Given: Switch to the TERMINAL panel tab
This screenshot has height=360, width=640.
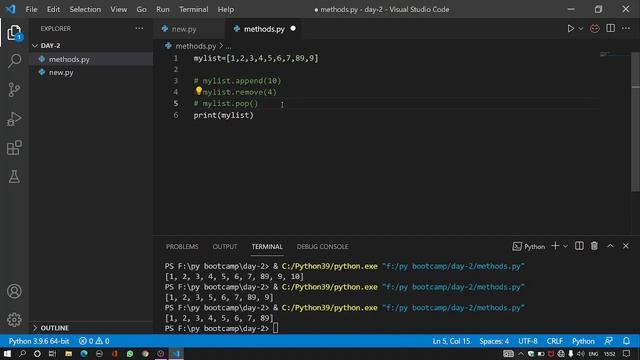Looking at the screenshot, I should point(267,247).
